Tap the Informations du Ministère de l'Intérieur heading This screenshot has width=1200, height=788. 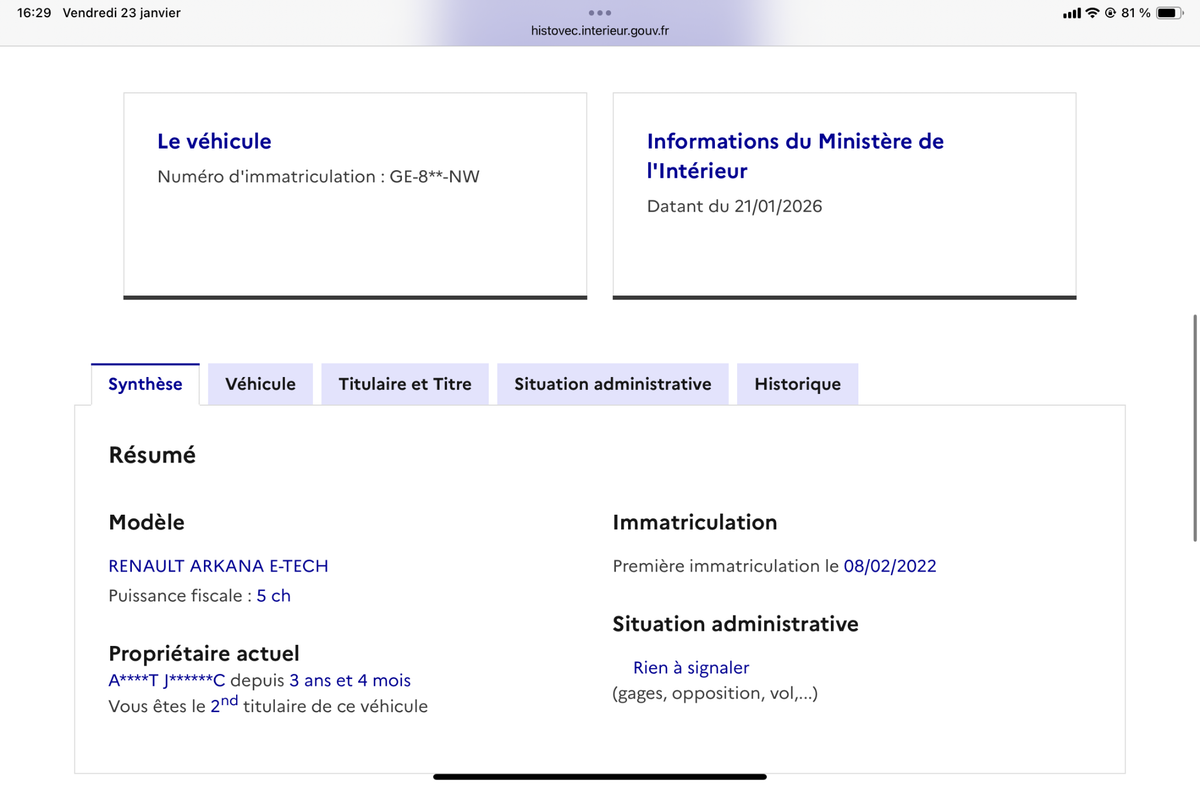point(795,156)
